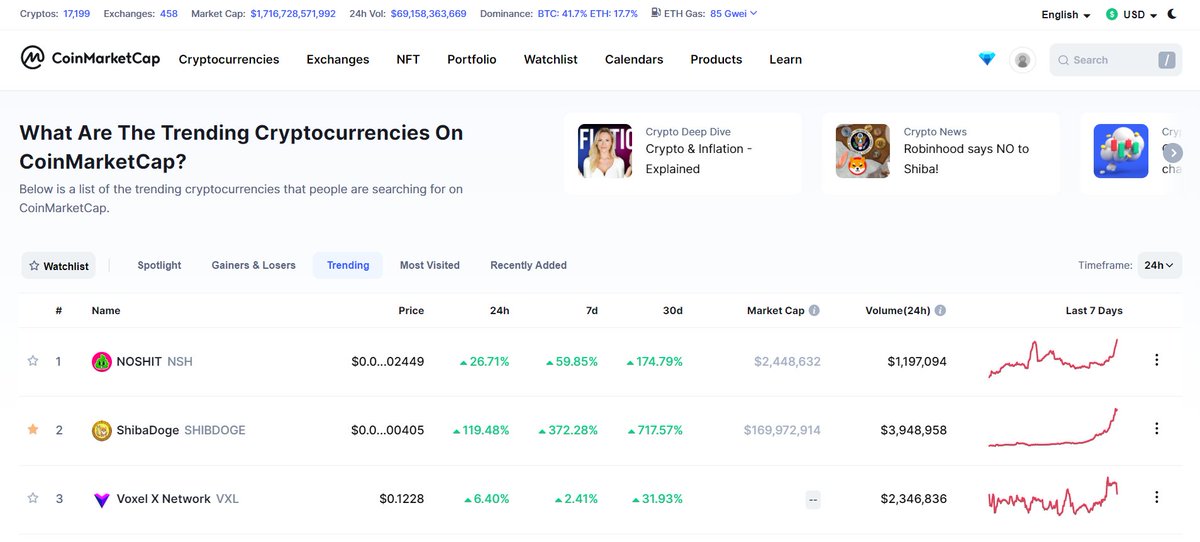Sort by the 24h column header

pyautogui.click(x=499, y=311)
